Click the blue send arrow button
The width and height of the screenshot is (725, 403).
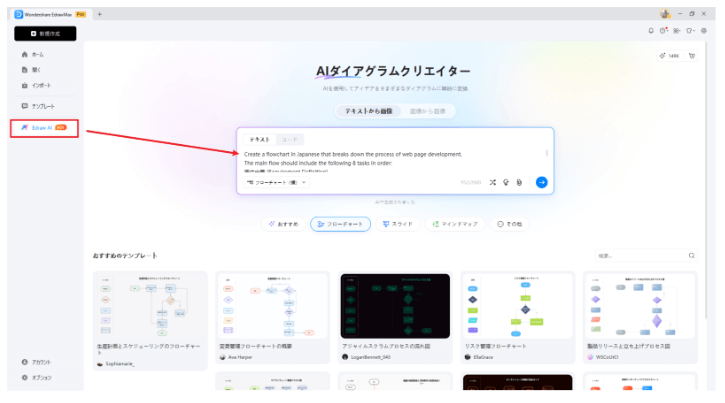coord(541,182)
